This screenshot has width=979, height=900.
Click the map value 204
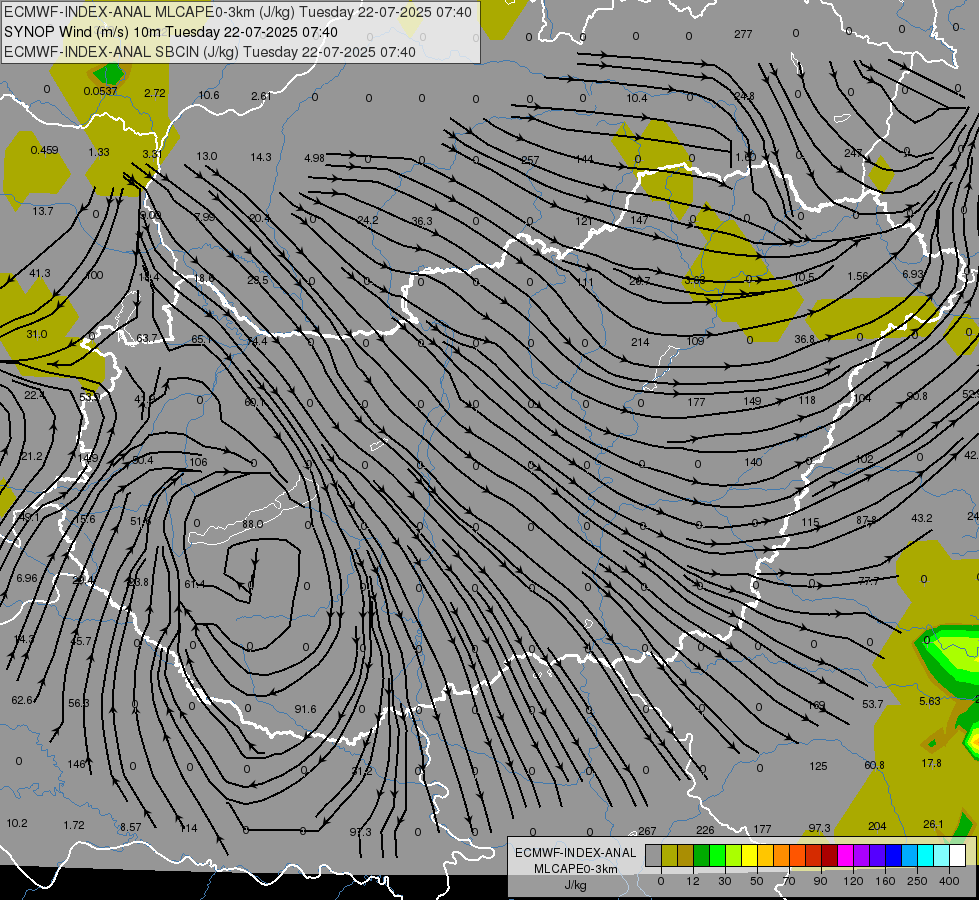point(877,826)
